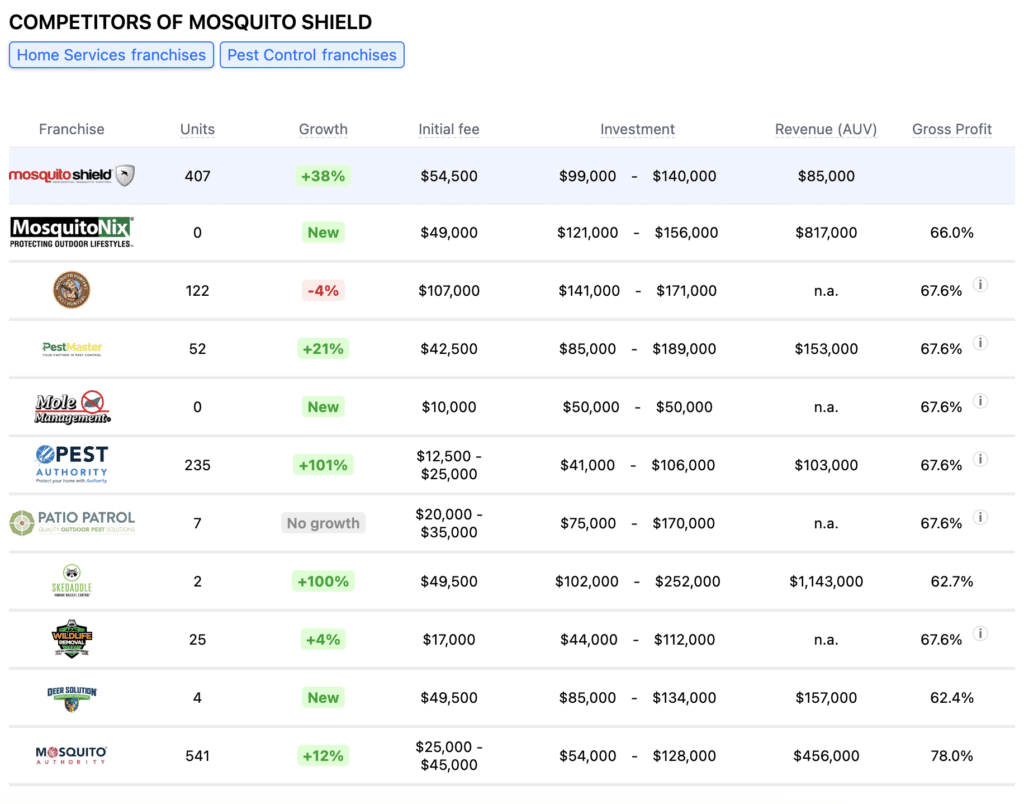Open the Mole Management logo
Screen dimensions: 1024x804
tap(72, 407)
